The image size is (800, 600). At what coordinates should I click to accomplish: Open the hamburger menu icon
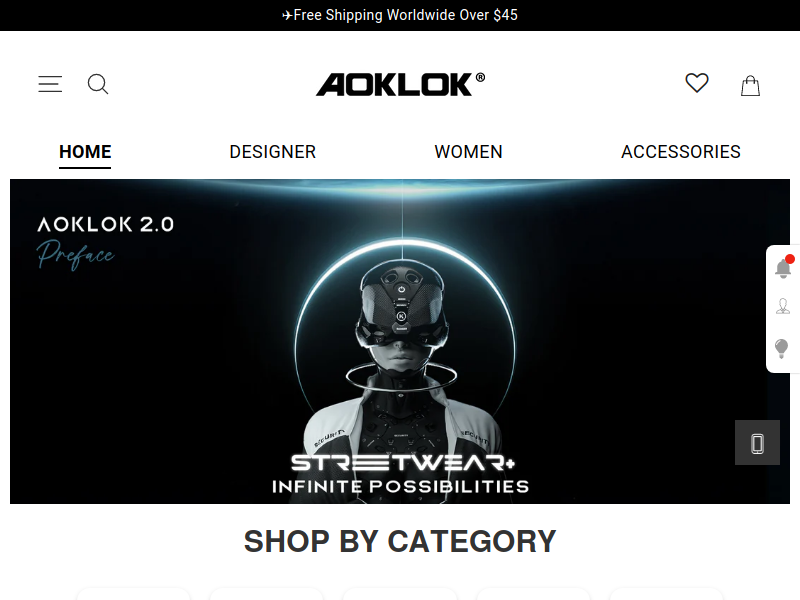point(50,84)
